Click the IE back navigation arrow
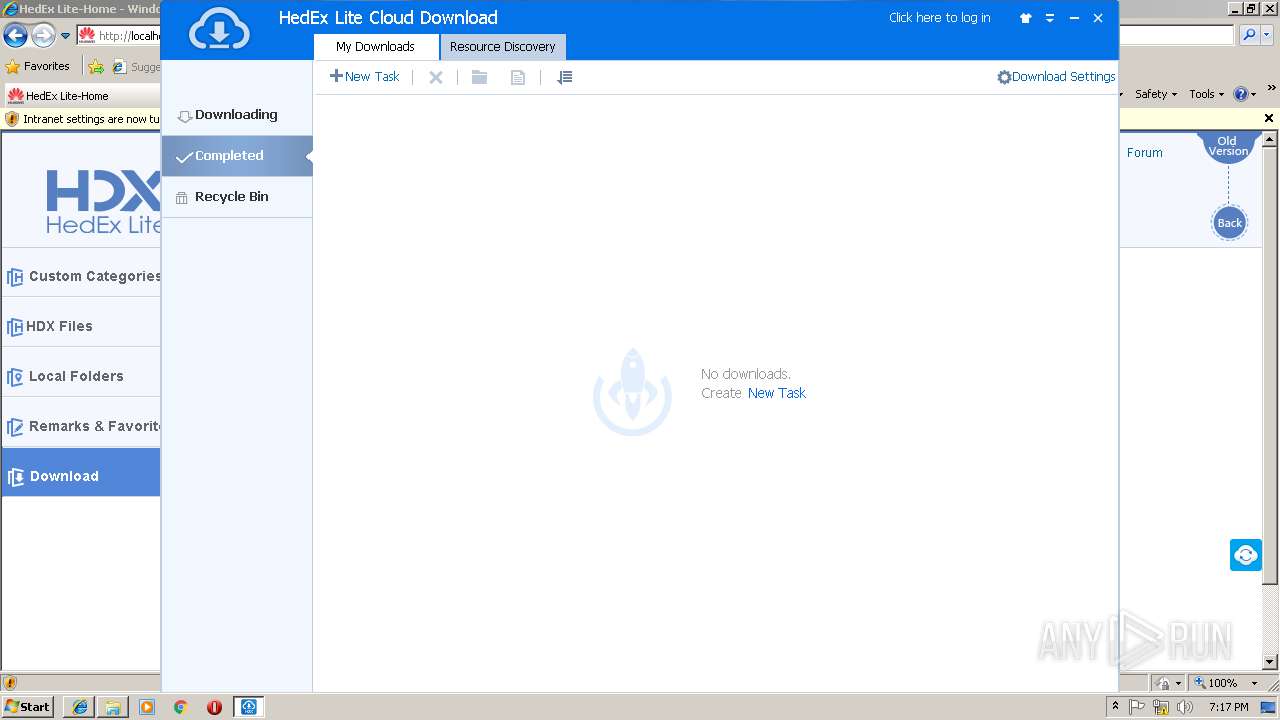The height and width of the screenshot is (720, 1280). pyautogui.click(x=15, y=36)
